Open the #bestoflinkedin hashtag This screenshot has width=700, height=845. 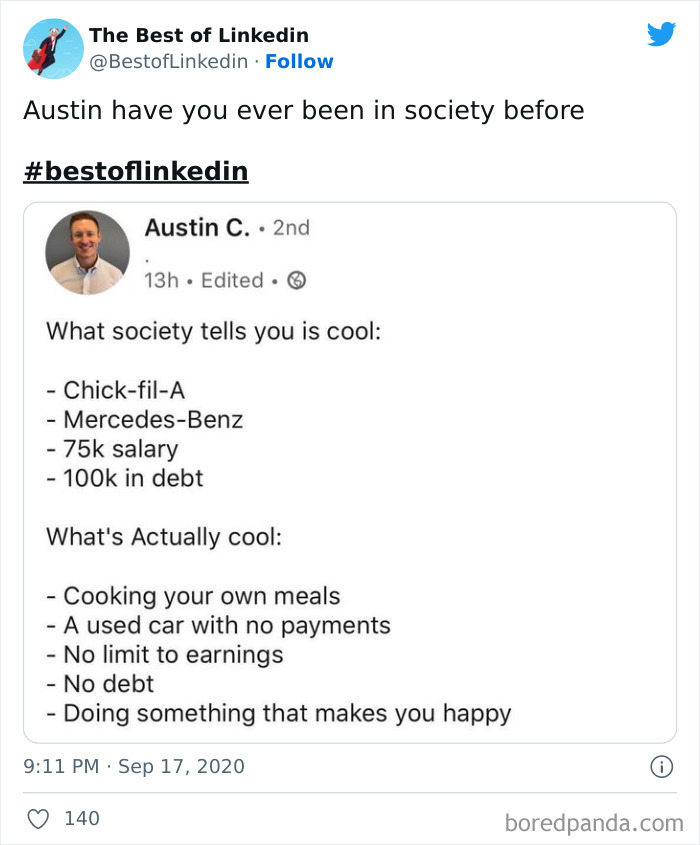coord(136,170)
